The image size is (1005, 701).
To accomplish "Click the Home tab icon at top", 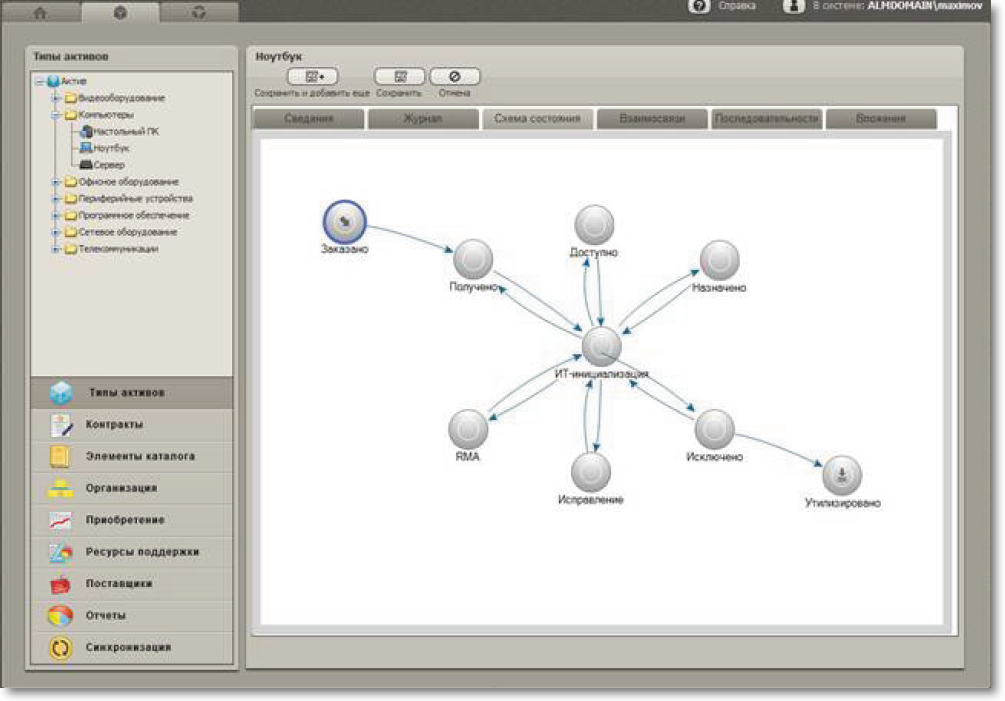I will click(40, 13).
